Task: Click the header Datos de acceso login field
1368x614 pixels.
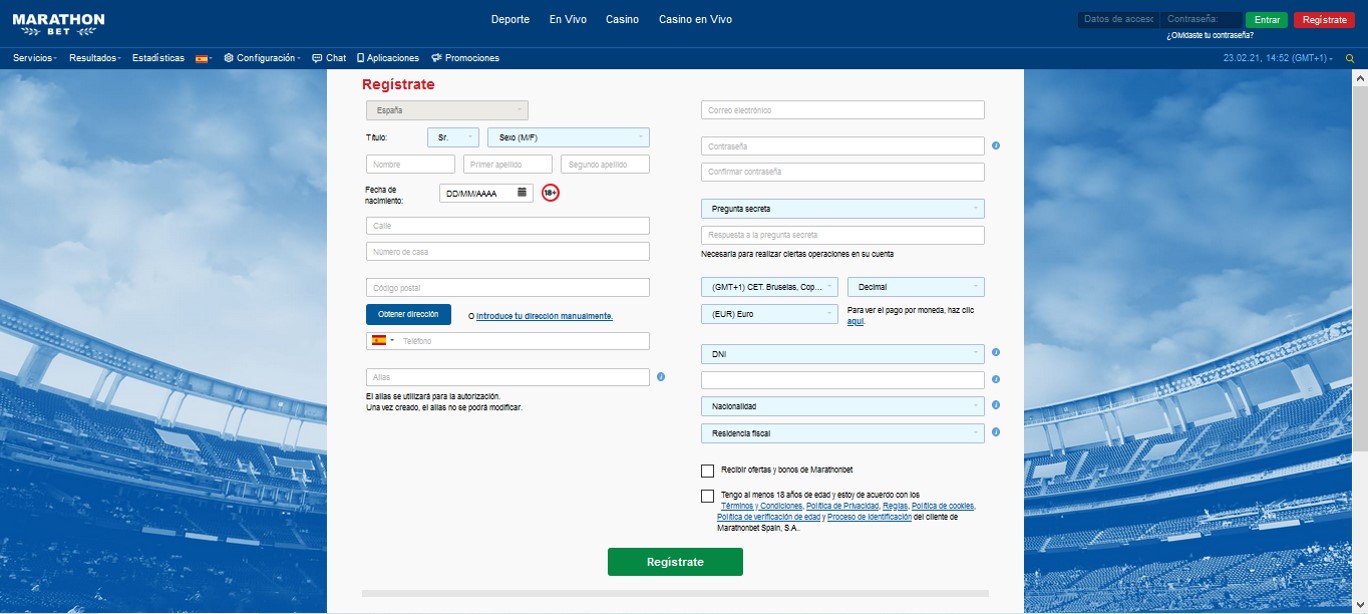Action: click(1119, 20)
